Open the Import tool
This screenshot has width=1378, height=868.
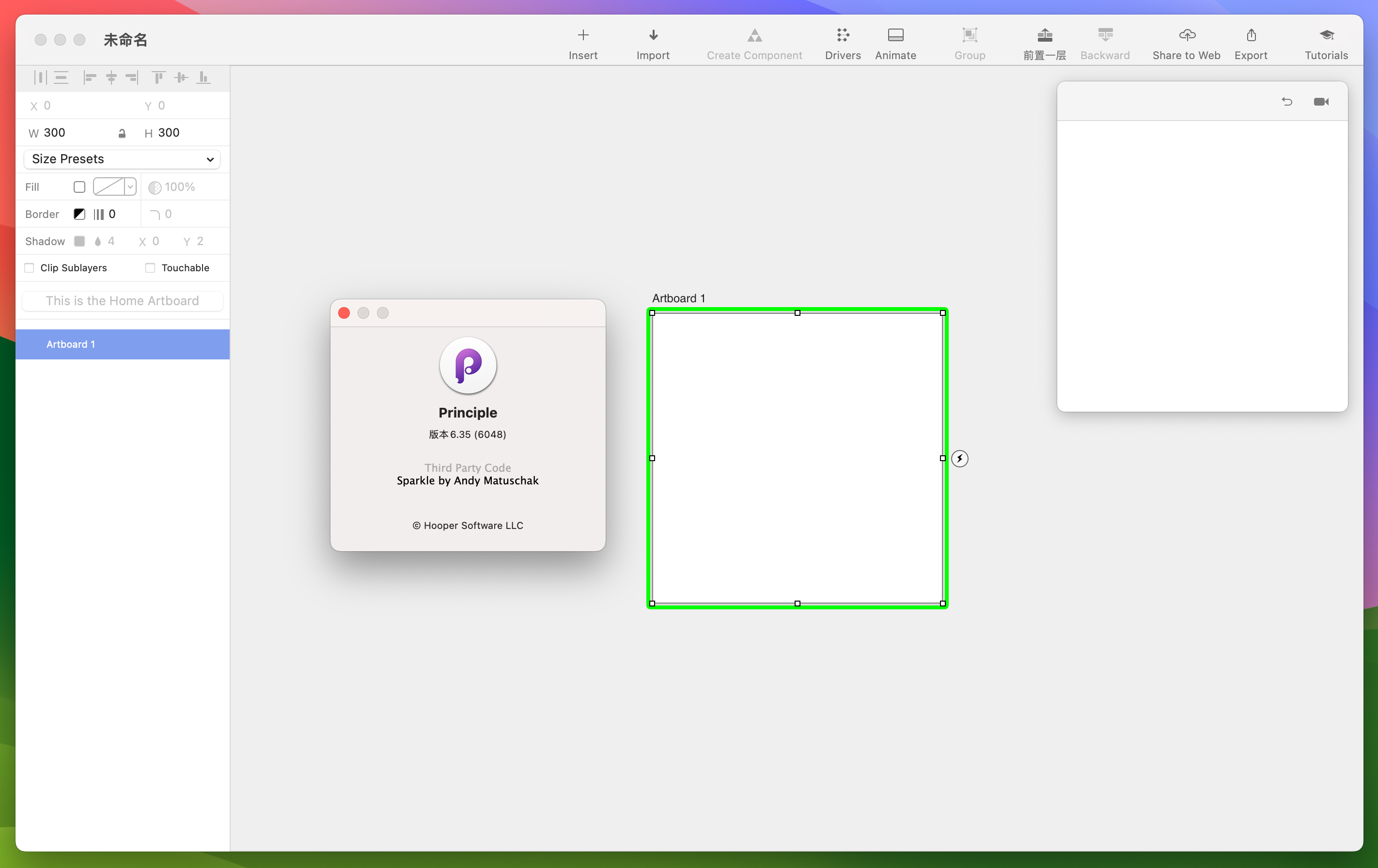(653, 42)
